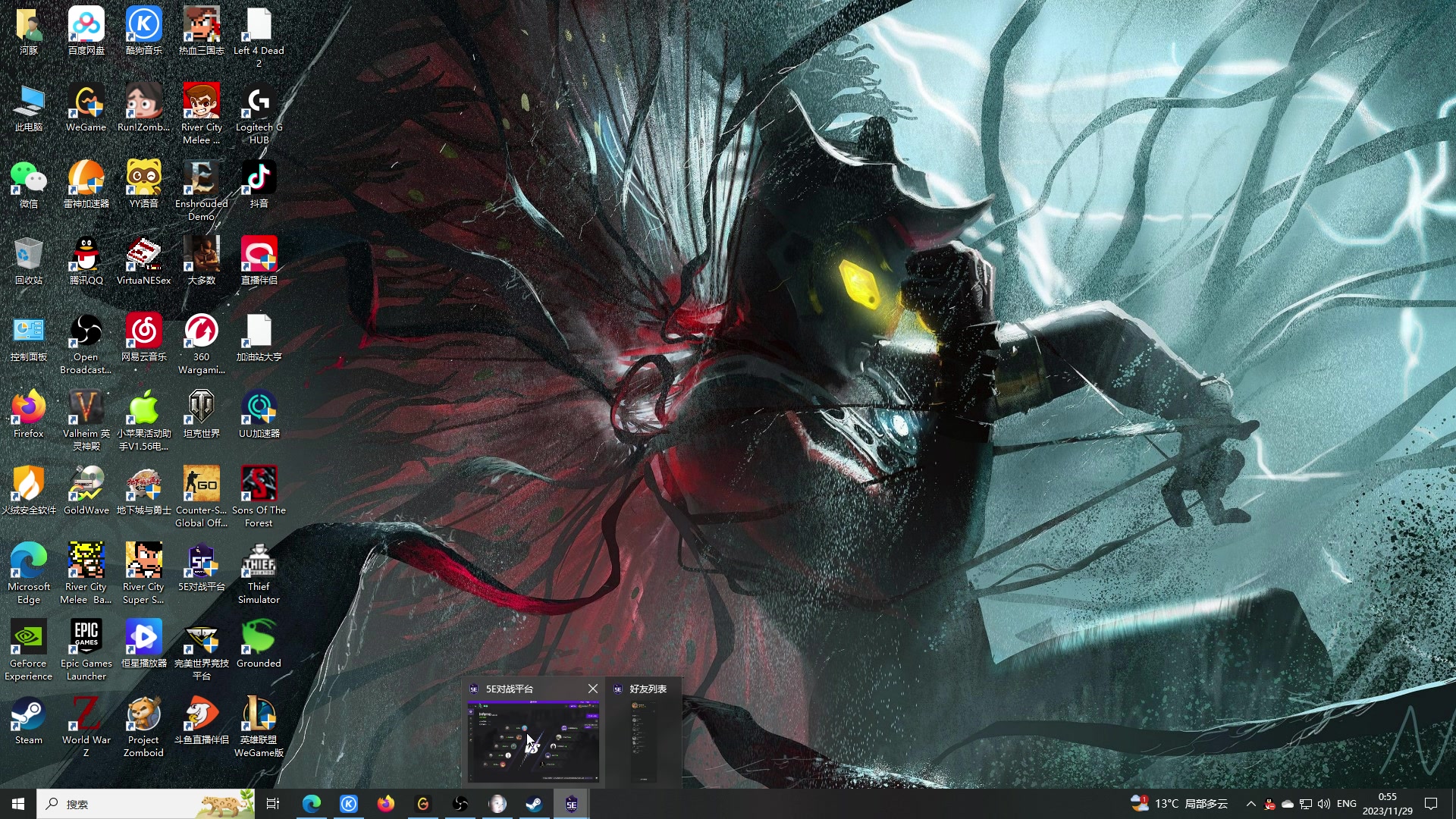Expand the hidden system tray icons chevron
This screenshot has width=1456, height=819.
tap(1251, 804)
